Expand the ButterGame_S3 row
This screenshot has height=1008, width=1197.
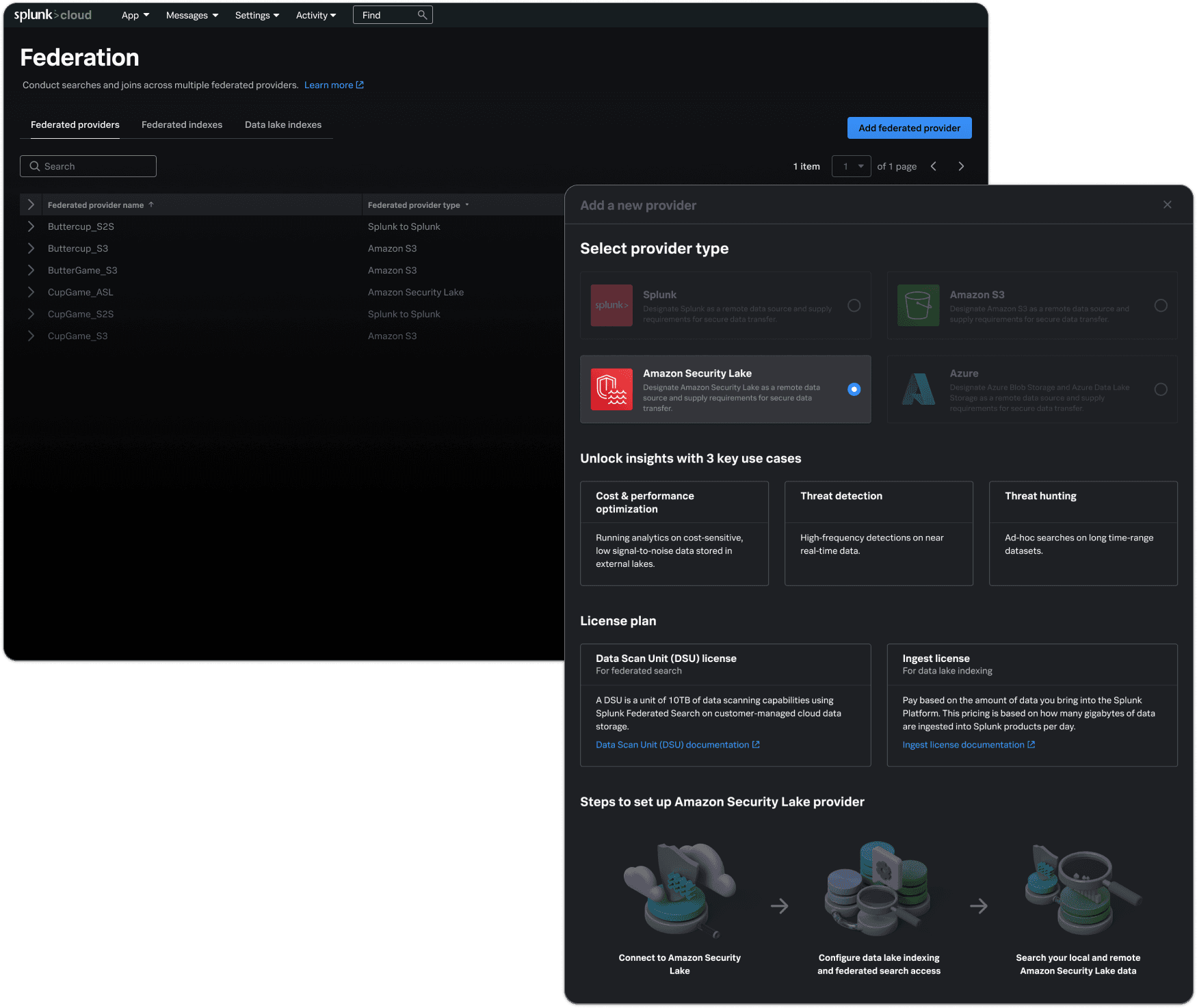(31, 270)
